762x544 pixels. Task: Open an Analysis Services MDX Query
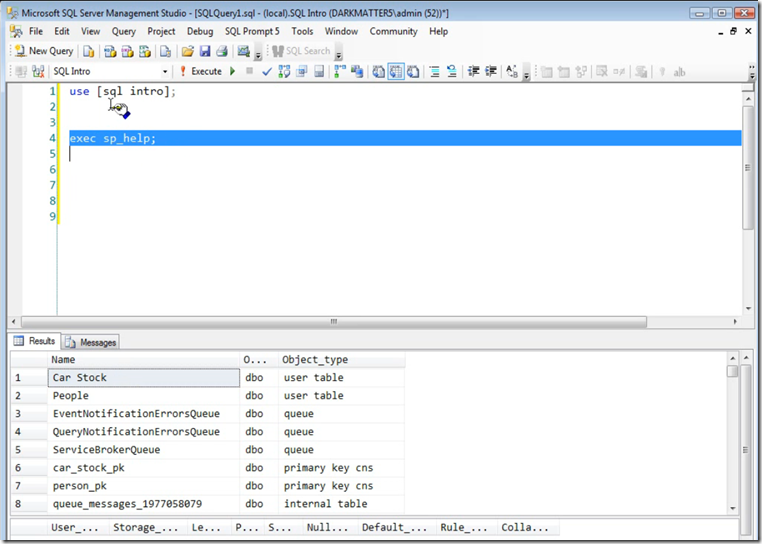(110, 51)
